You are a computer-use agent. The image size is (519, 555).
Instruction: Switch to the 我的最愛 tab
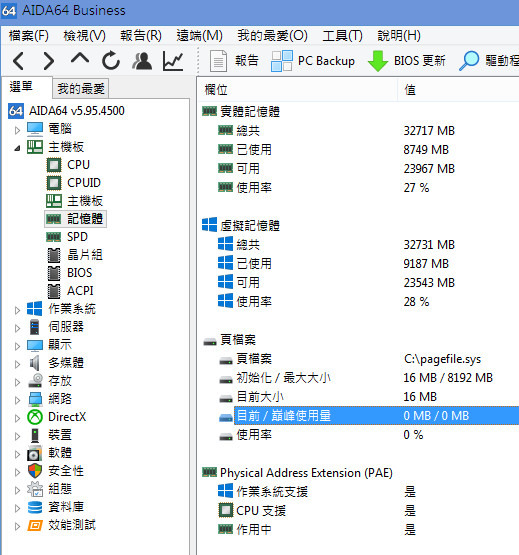(x=81, y=88)
